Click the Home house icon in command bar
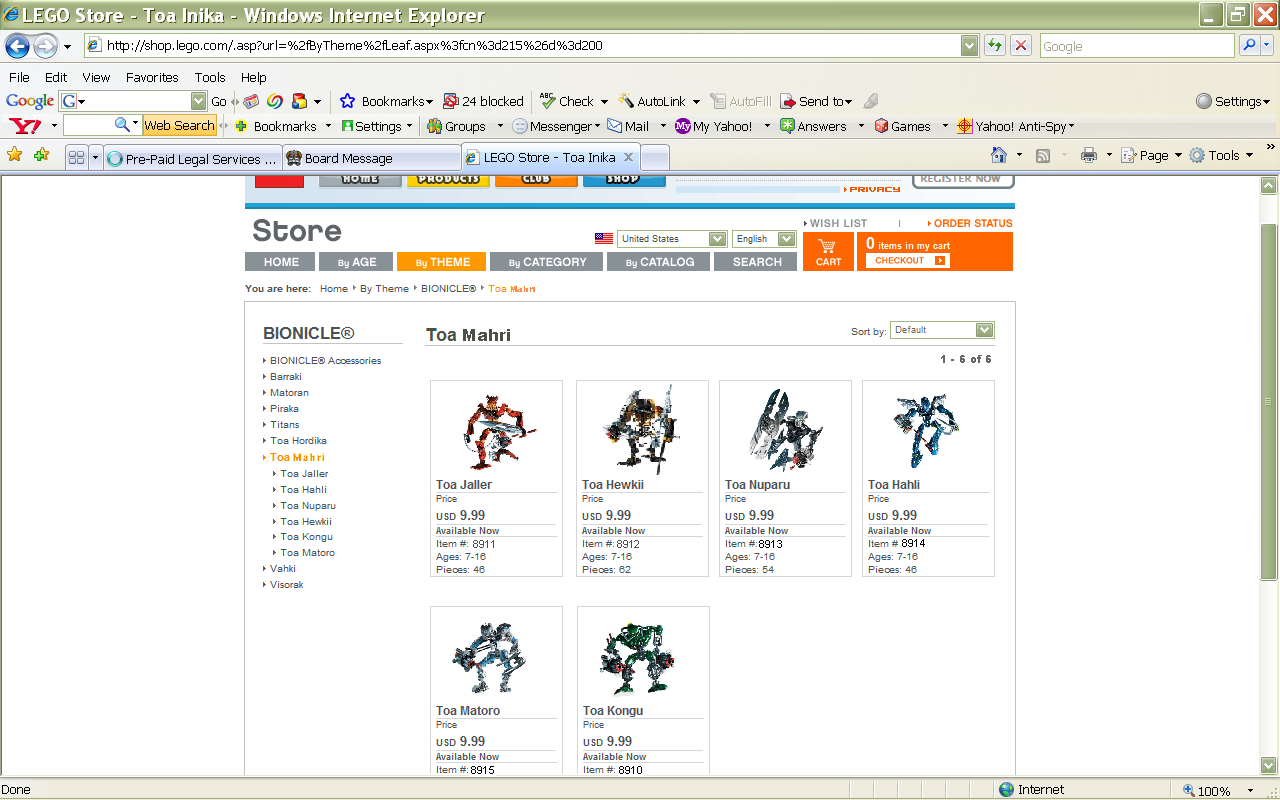 998,155
